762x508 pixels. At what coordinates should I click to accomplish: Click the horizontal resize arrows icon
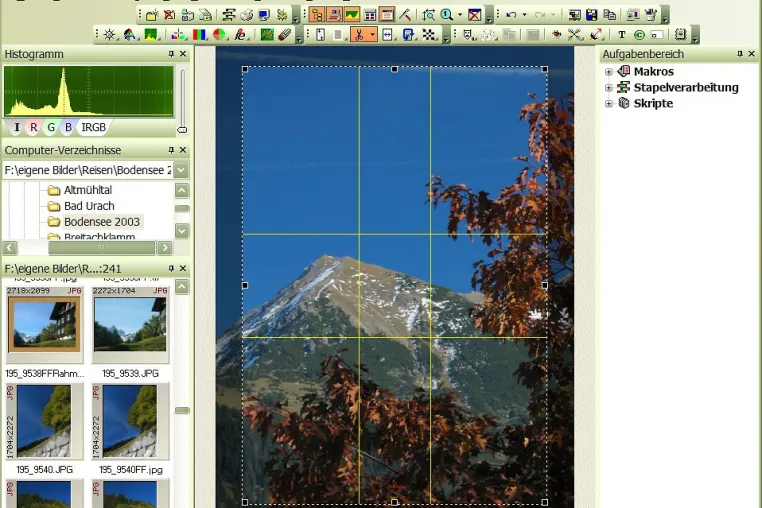tap(387, 35)
